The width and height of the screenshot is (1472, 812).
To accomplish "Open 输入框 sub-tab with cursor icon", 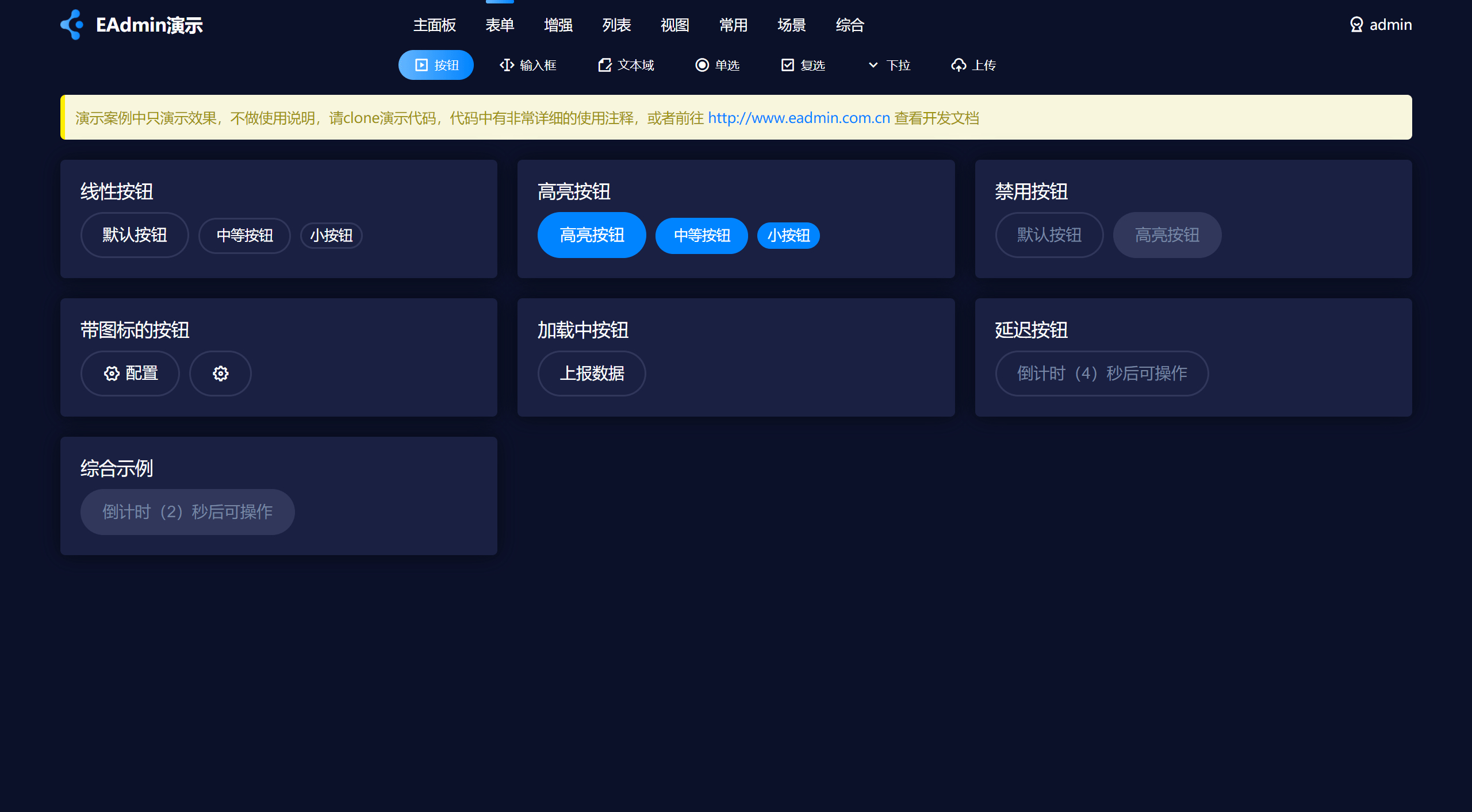I will click(527, 65).
